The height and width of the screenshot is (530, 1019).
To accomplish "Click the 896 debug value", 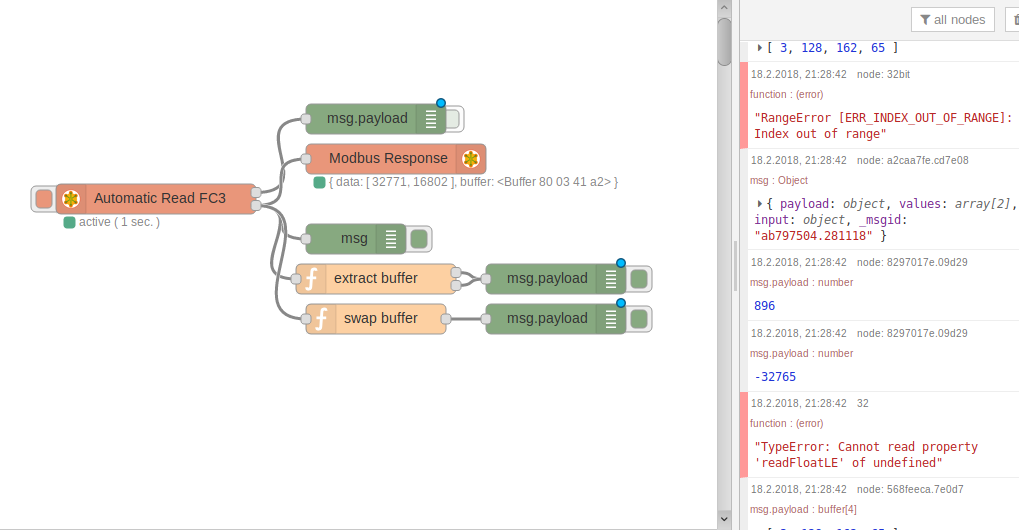I will (764, 306).
